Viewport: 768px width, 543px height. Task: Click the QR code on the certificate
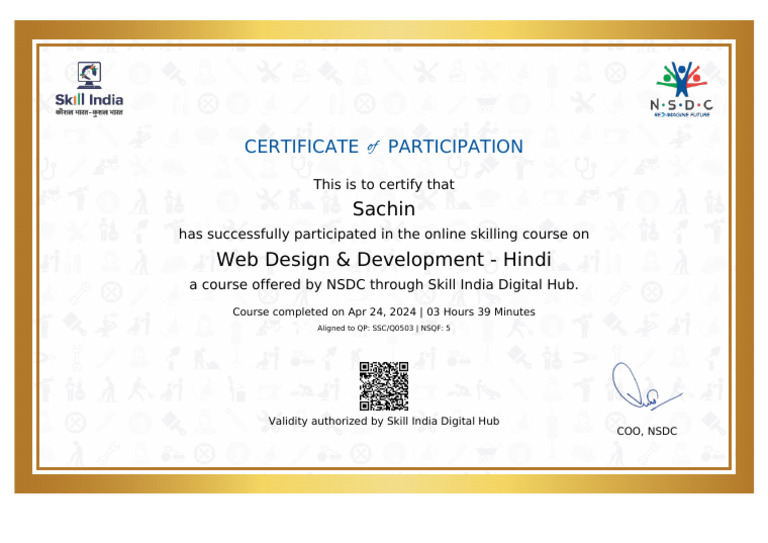pyautogui.click(x=384, y=386)
